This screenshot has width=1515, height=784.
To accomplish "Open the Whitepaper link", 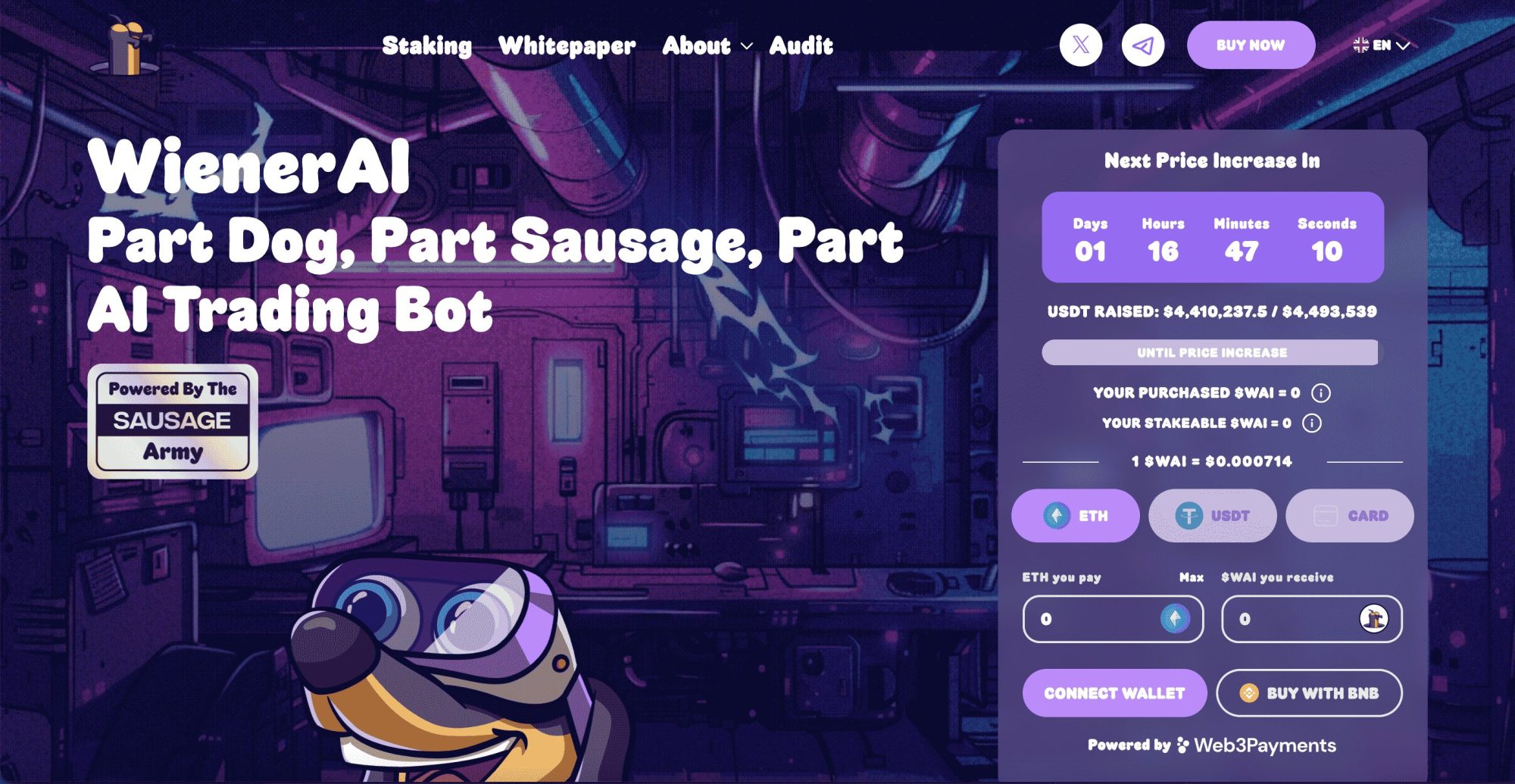I will pyautogui.click(x=567, y=45).
